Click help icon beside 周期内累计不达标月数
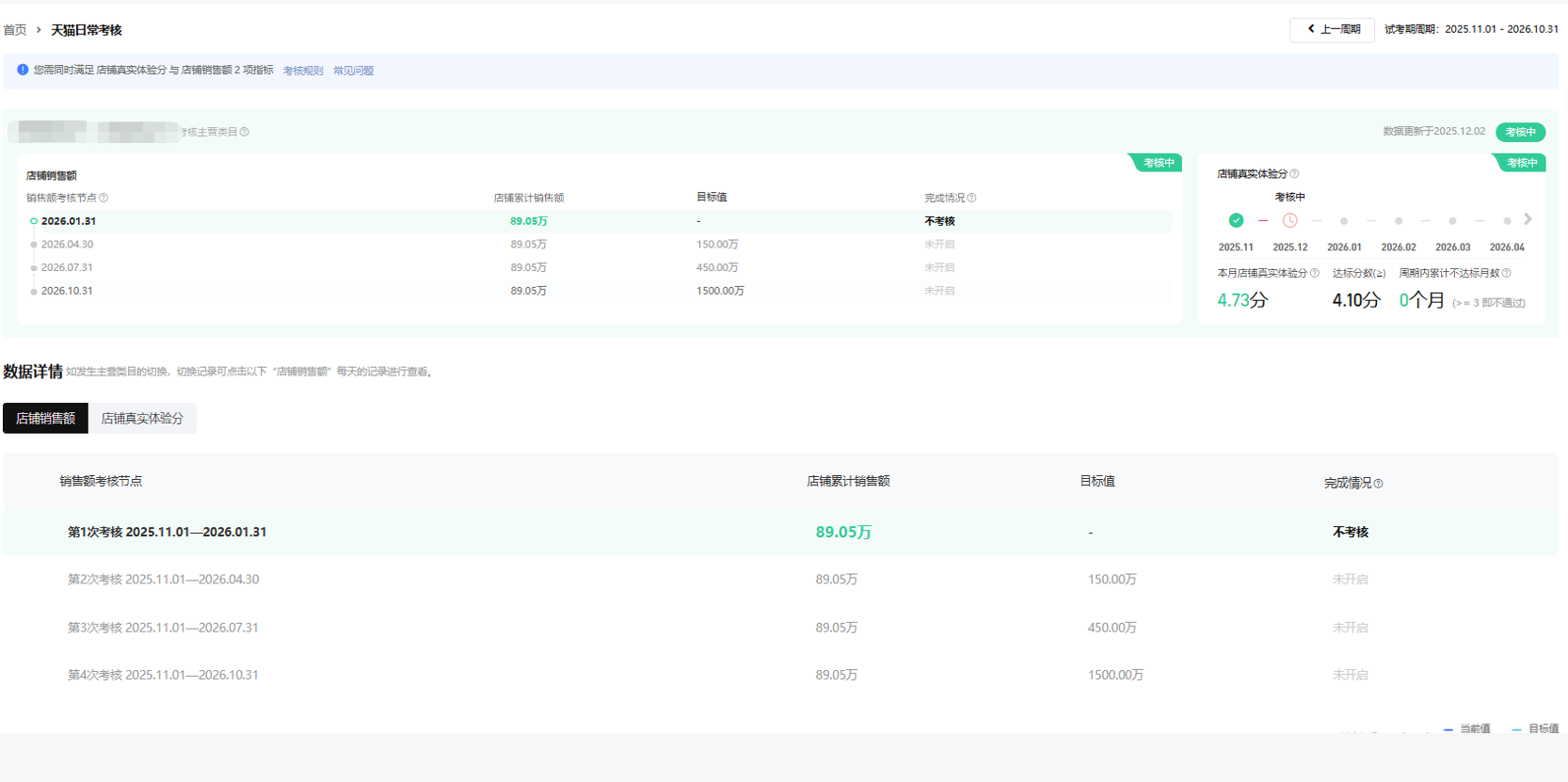This screenshot has width=1568, height=782. pyautogui.click(x=1507, y=274)
